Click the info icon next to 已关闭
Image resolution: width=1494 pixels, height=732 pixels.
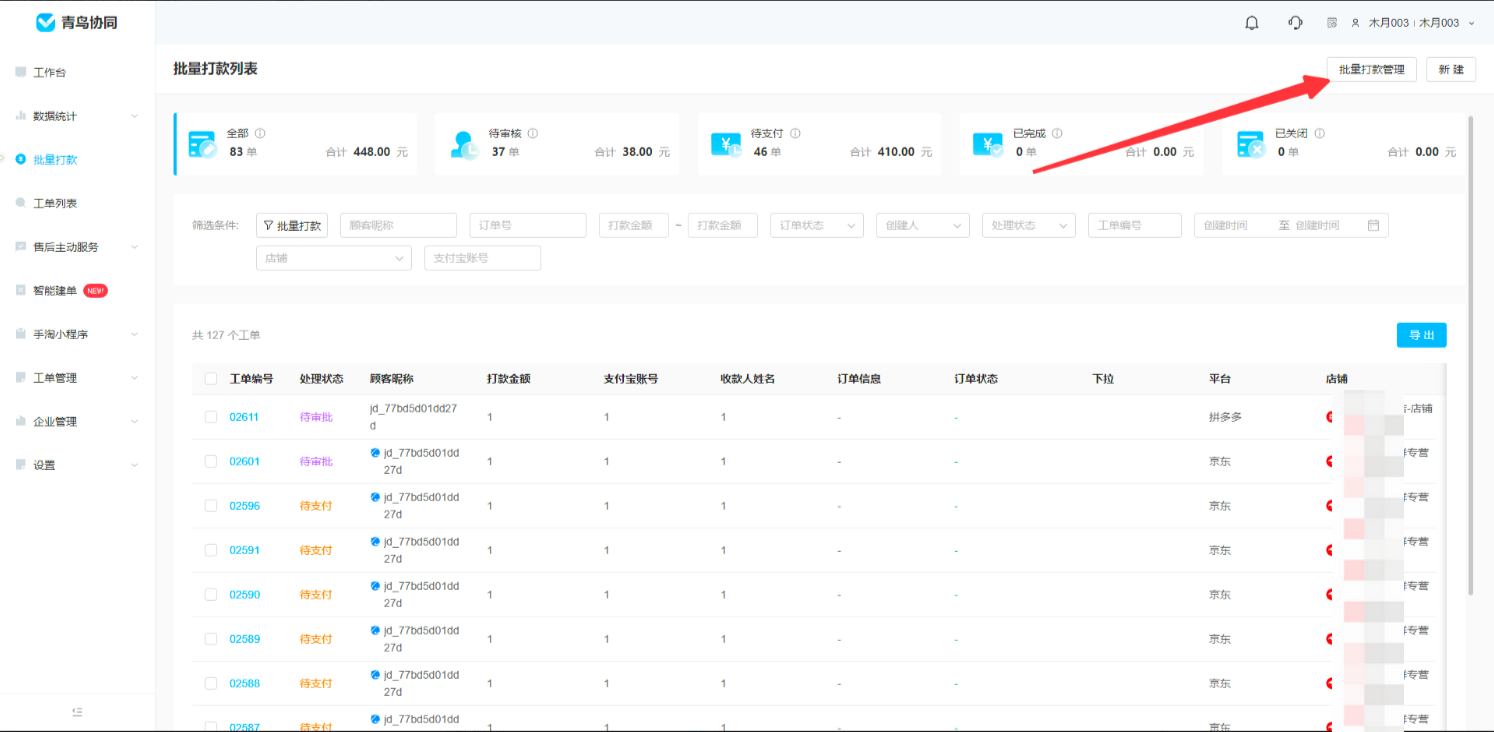pos(1319,133)
